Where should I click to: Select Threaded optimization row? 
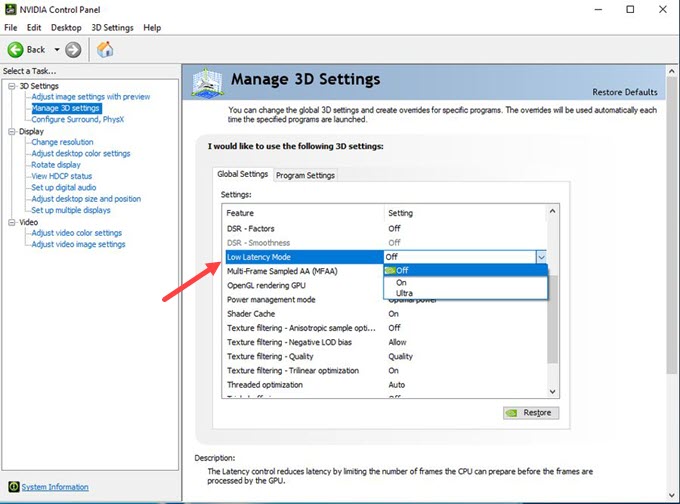[x=386, y=385]
